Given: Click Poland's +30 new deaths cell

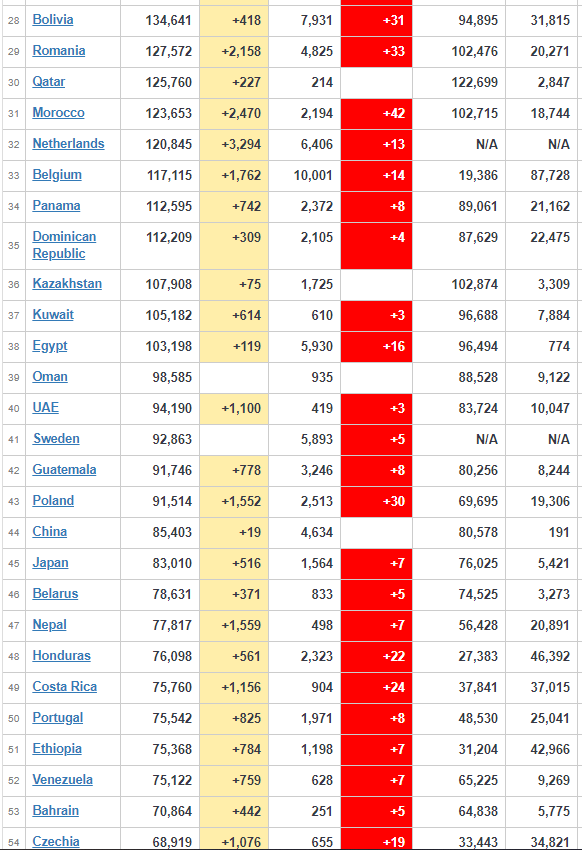Looking at the screenshot, I should (x=377, y=501).
